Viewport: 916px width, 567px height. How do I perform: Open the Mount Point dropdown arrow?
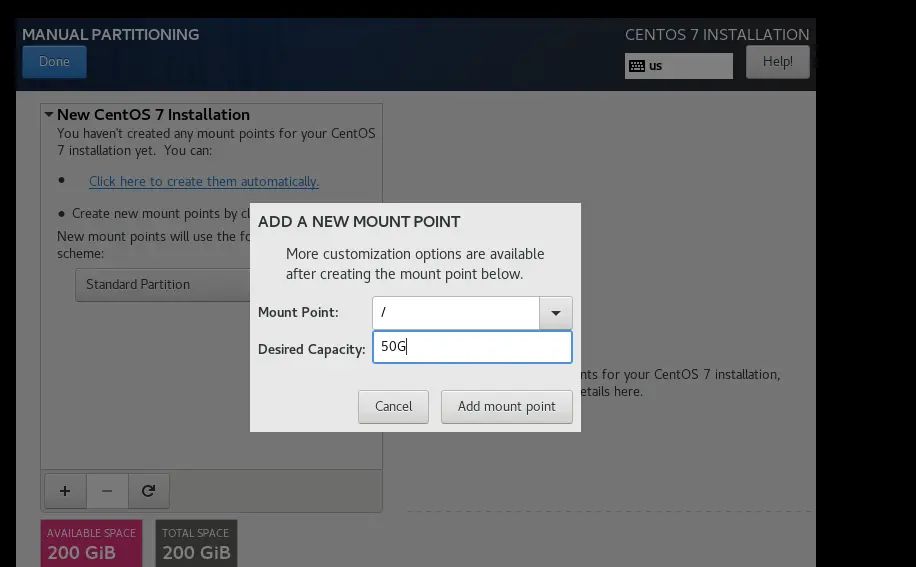point(556,313)
